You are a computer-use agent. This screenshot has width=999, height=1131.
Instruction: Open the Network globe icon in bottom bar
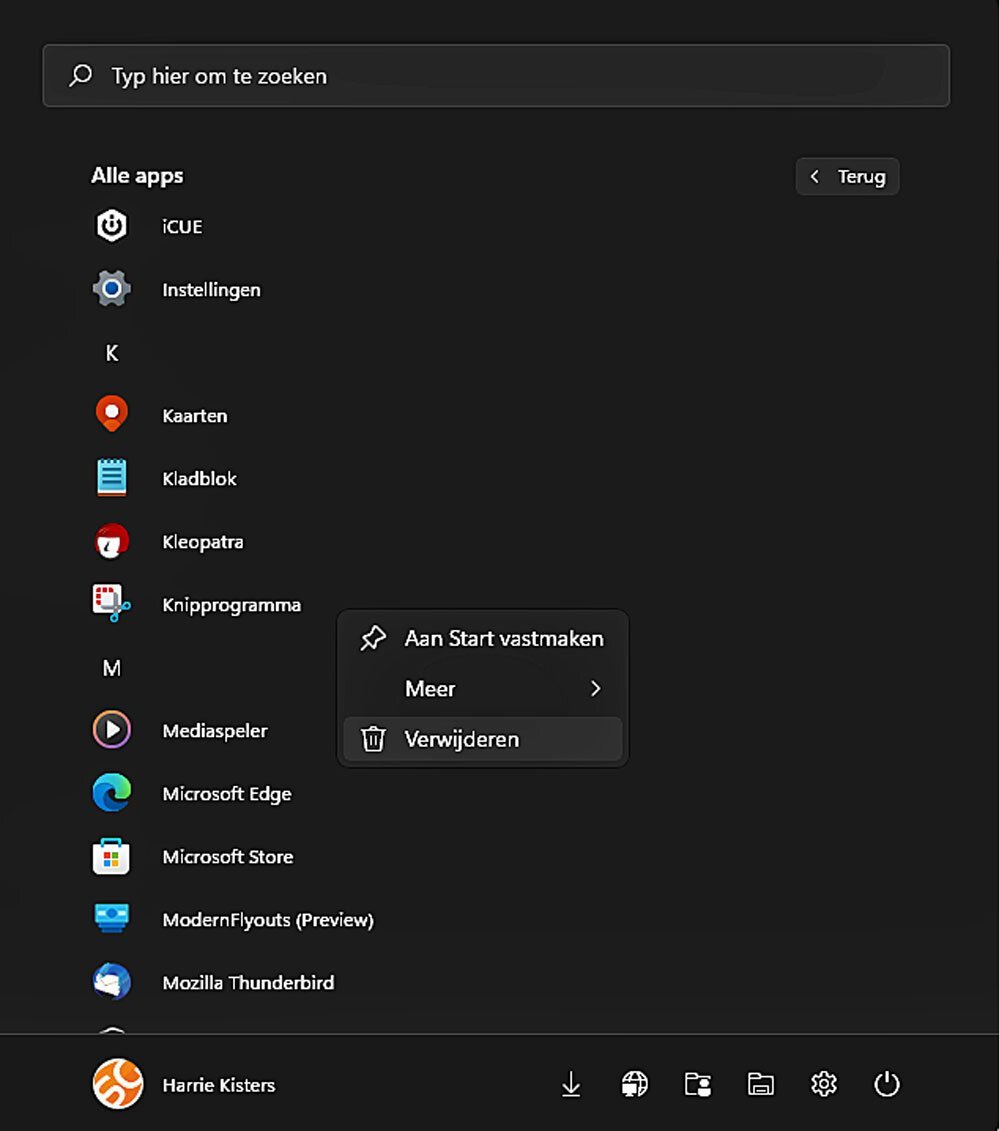point(635,1084)
